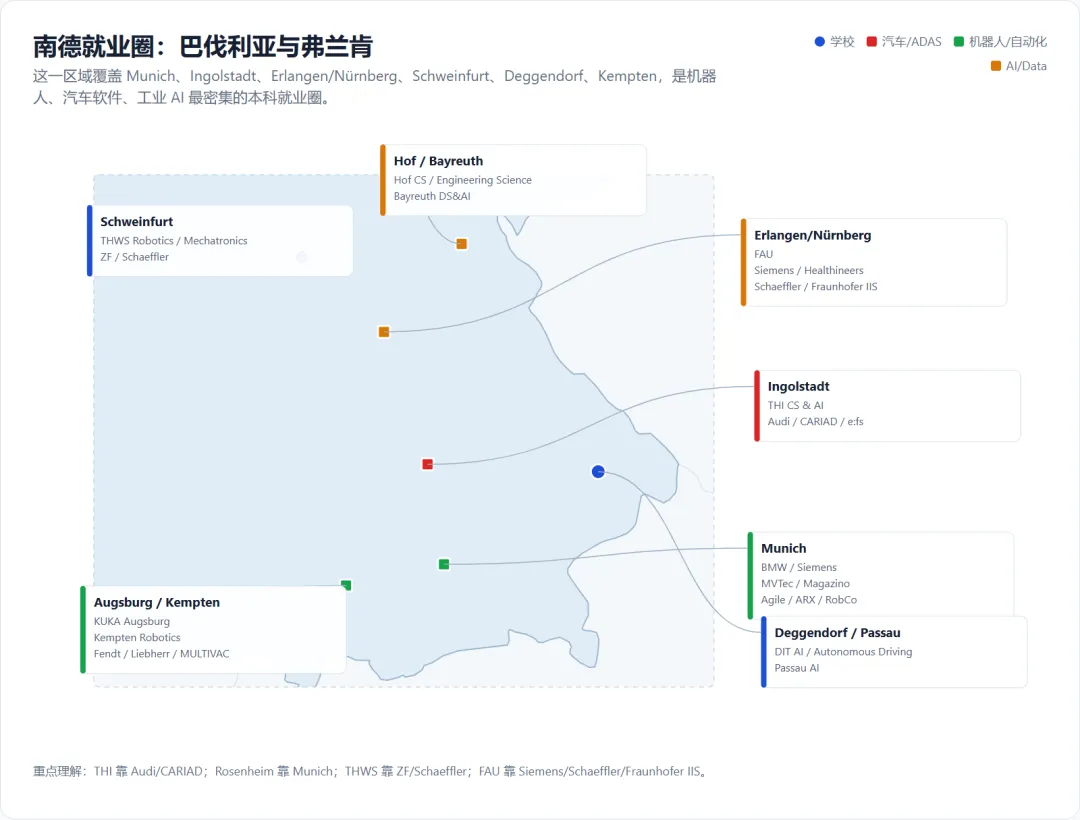1080x820 pixels.
Task: Click 'KUKA Augsburg' line
Action: tap(132, 621)
